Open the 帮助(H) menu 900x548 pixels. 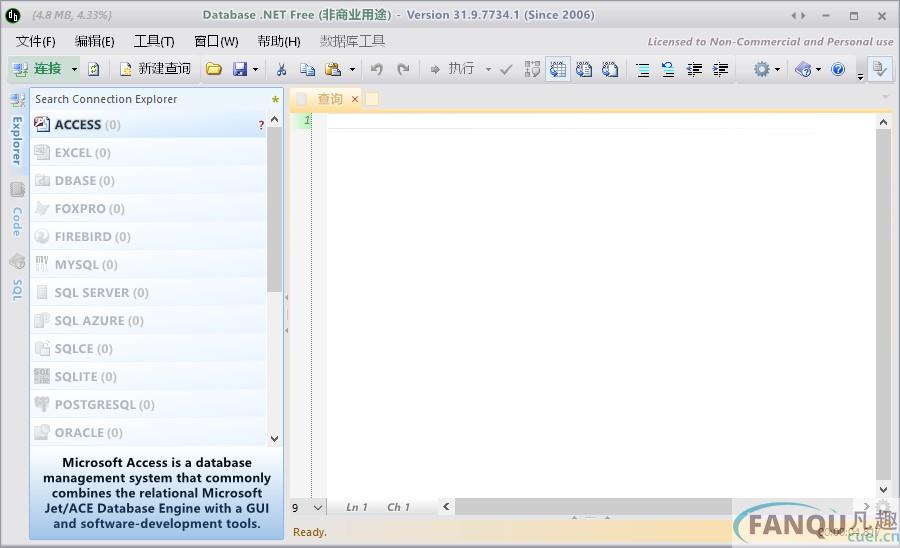point(279,41)
